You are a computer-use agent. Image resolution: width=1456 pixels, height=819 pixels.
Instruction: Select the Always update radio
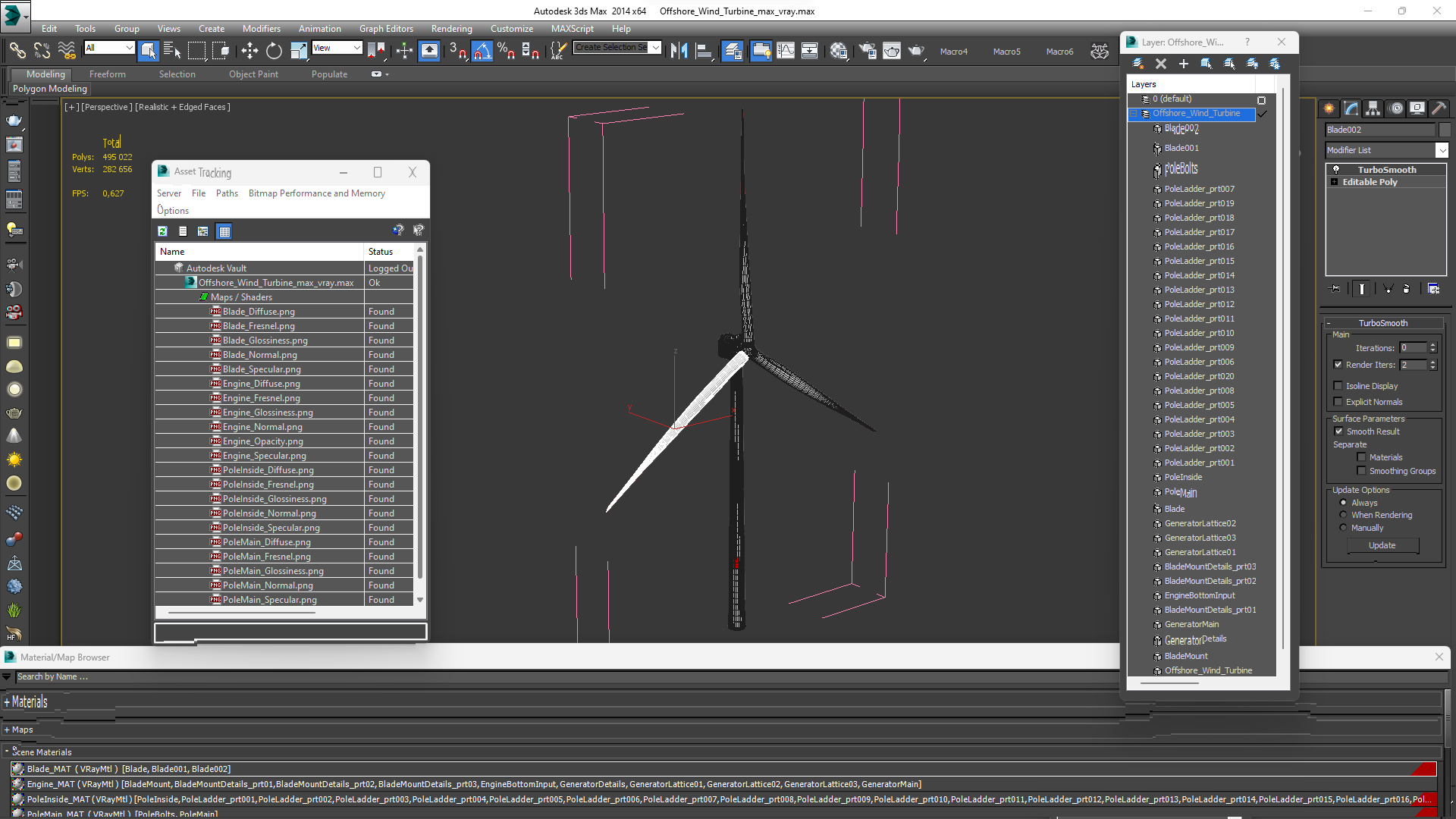point(1343,503)
